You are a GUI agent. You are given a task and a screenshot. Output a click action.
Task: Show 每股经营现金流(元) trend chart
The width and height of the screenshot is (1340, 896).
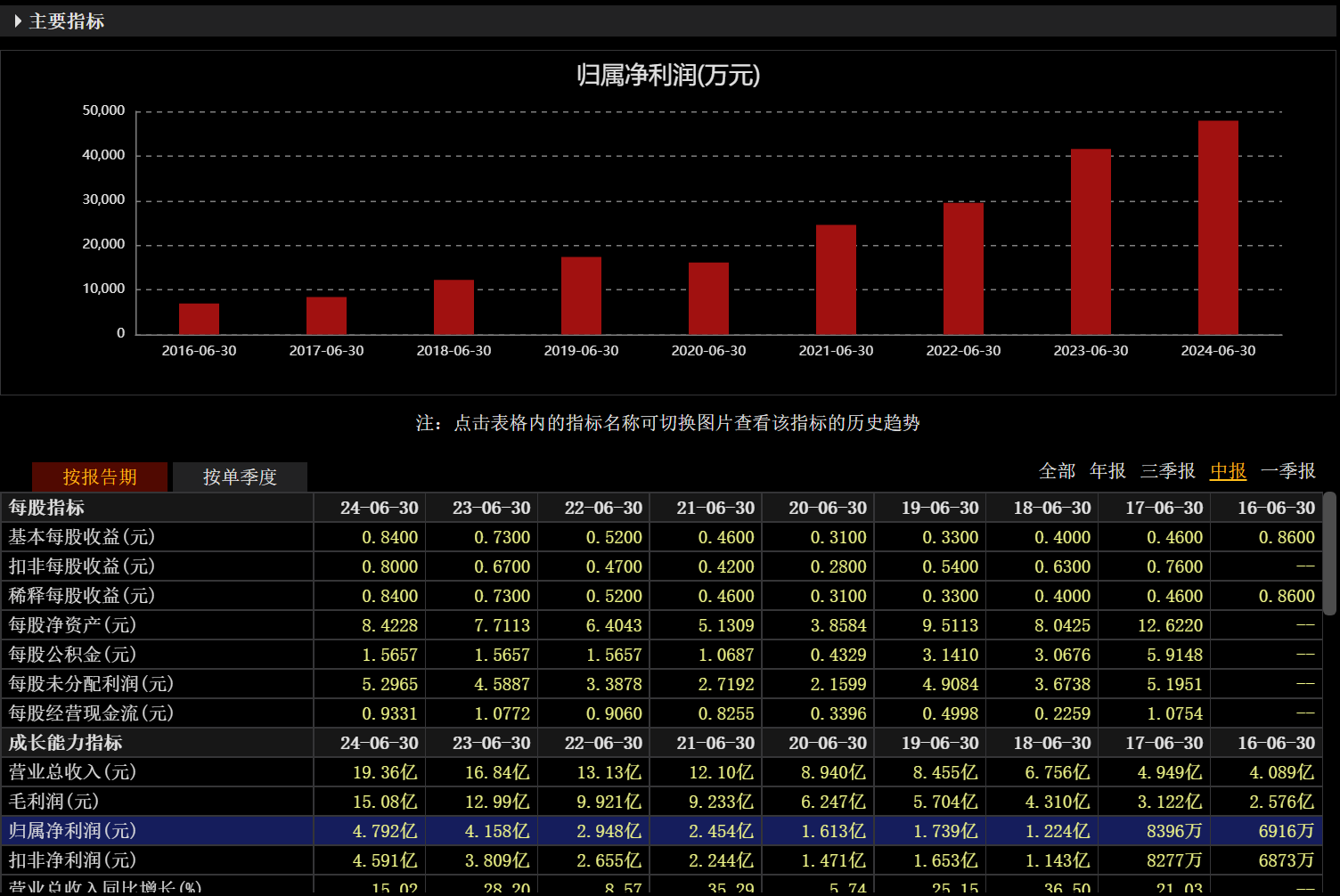(x=91, y=713)
